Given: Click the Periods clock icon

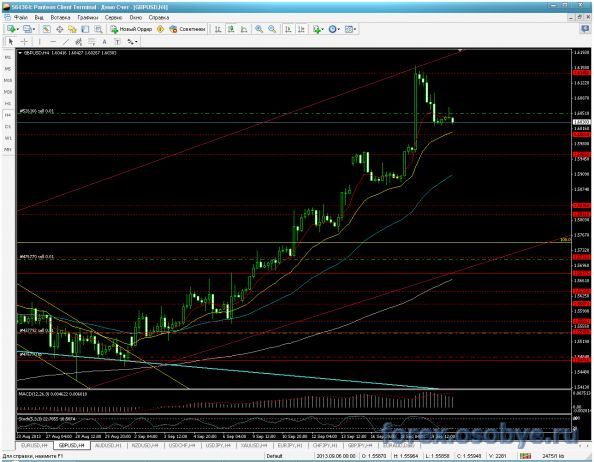Looking at the screenshot, I should pos(332,29).
